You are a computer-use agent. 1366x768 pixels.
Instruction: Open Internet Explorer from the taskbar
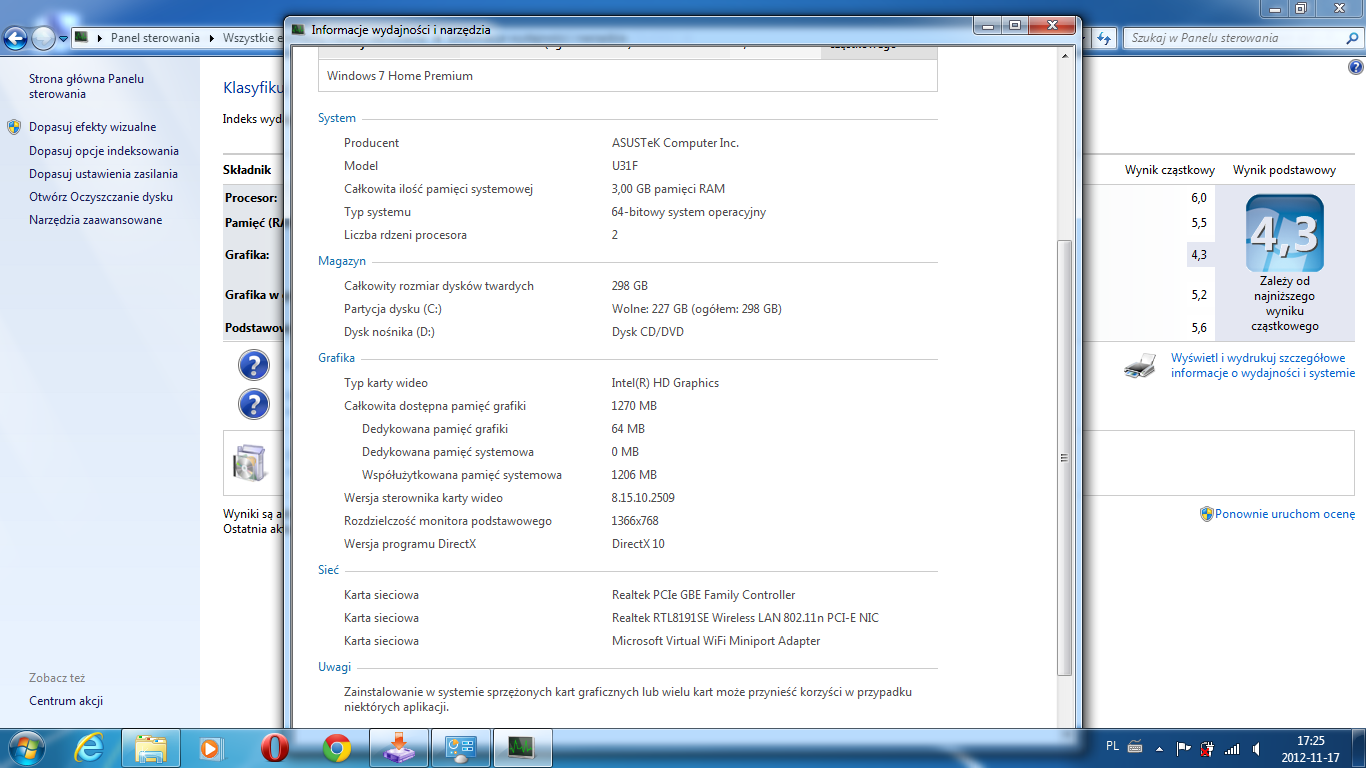[x=91, y=747]
